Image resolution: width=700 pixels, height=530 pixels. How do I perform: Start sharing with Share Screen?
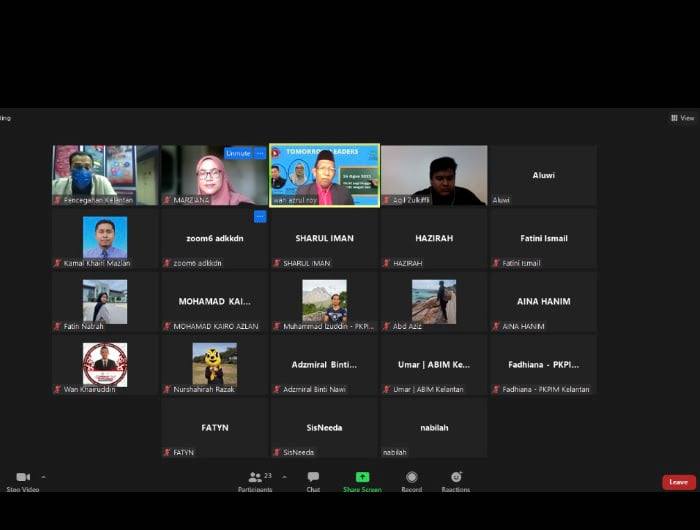pos(362,478)
